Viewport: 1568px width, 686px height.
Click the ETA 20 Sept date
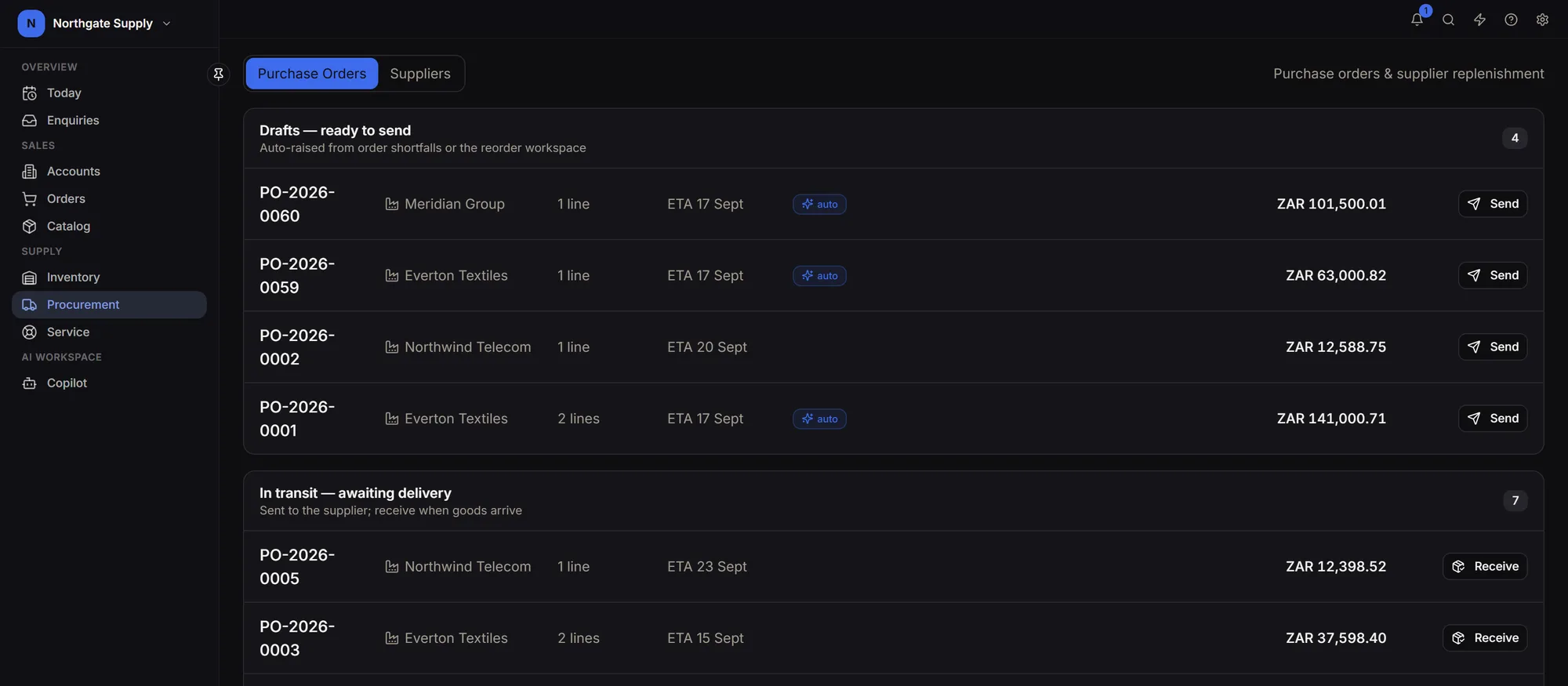point(707,347)
